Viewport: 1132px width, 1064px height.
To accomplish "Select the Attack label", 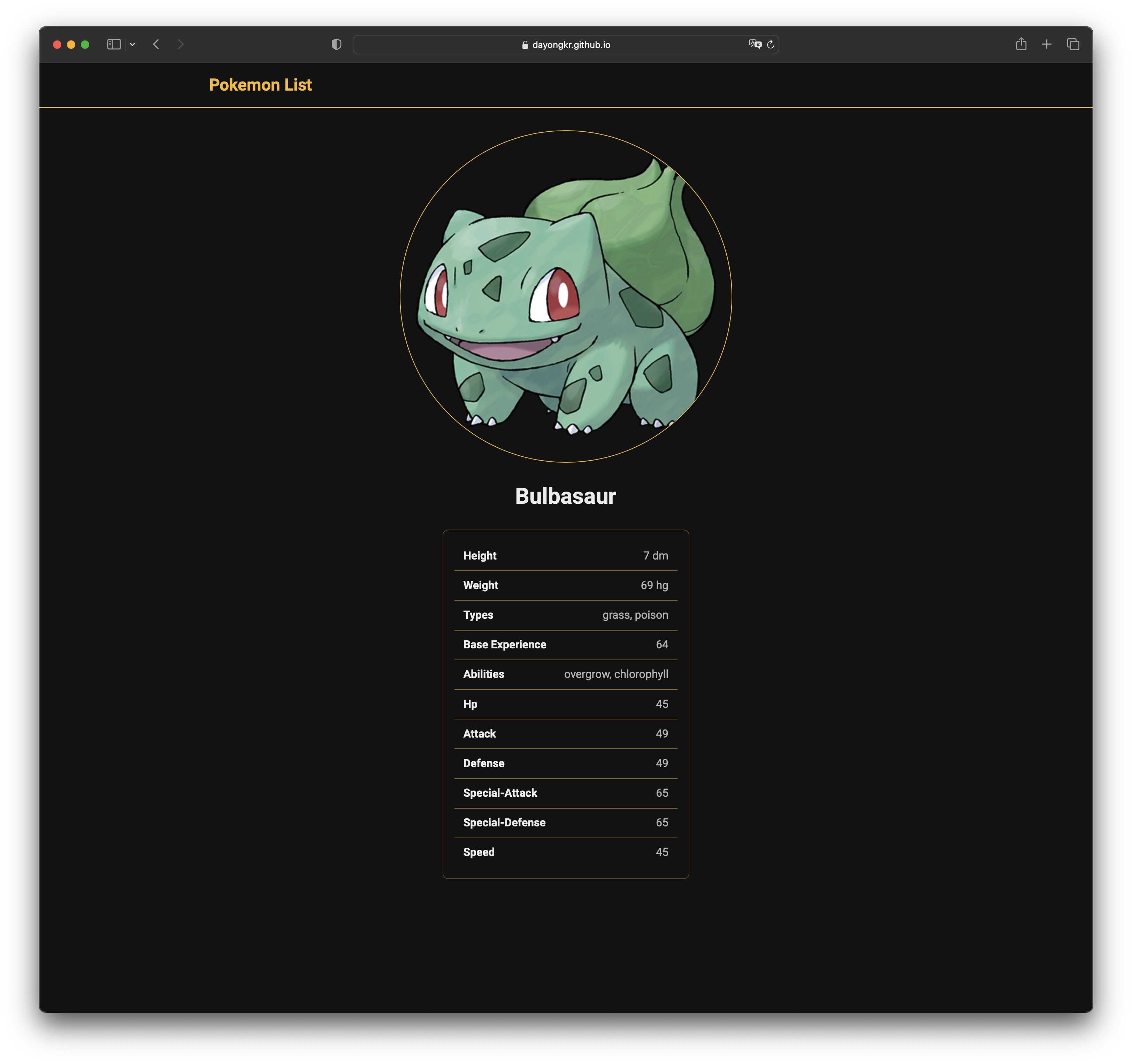I will tap(480, 734).
